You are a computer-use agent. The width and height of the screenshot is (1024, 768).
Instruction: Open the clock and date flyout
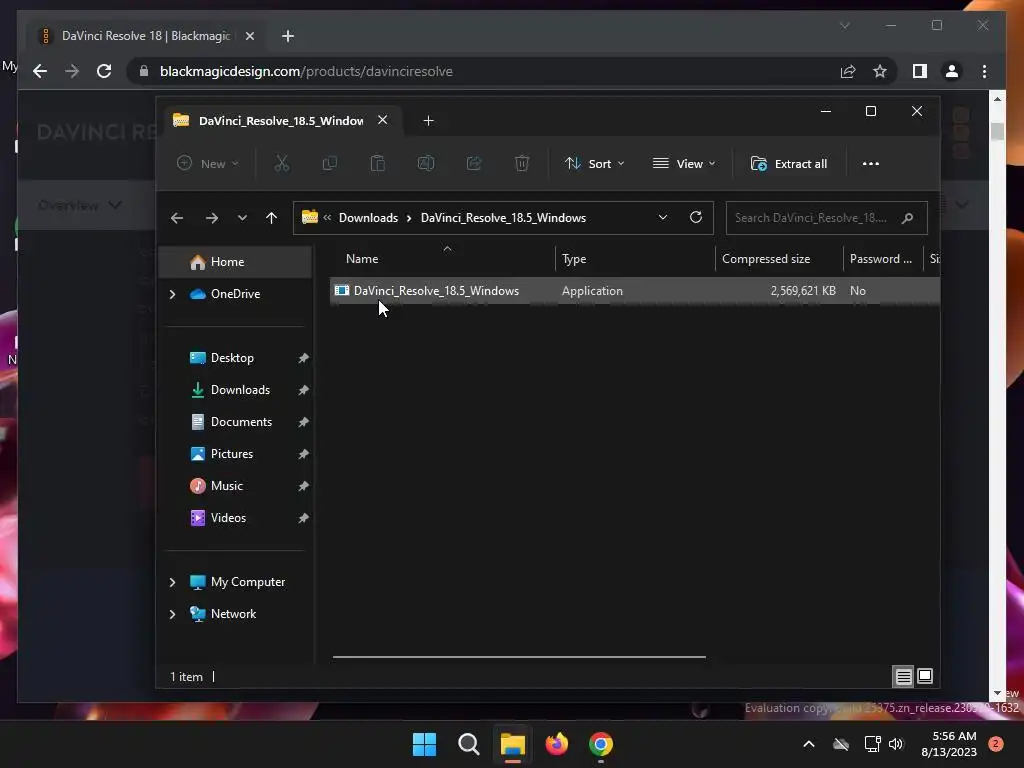(949, 744)
